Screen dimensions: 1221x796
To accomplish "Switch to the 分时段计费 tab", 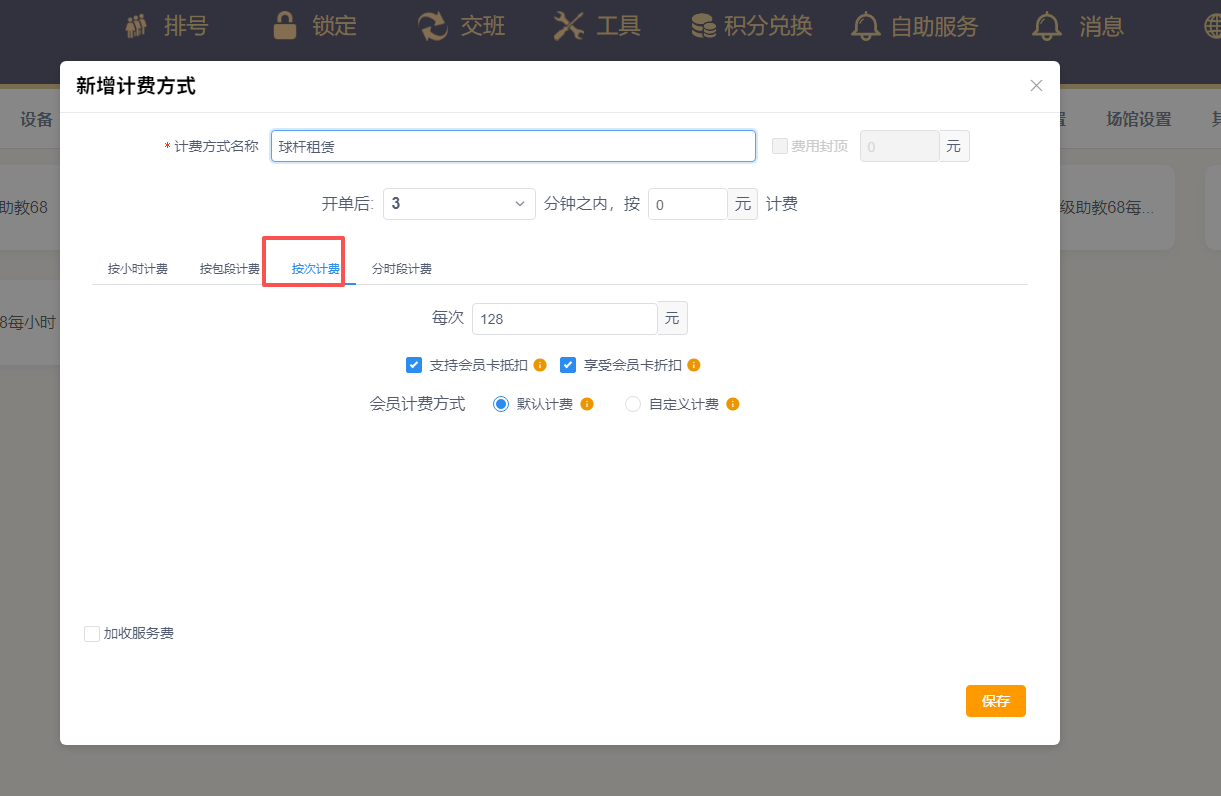I will pos(402,269).
